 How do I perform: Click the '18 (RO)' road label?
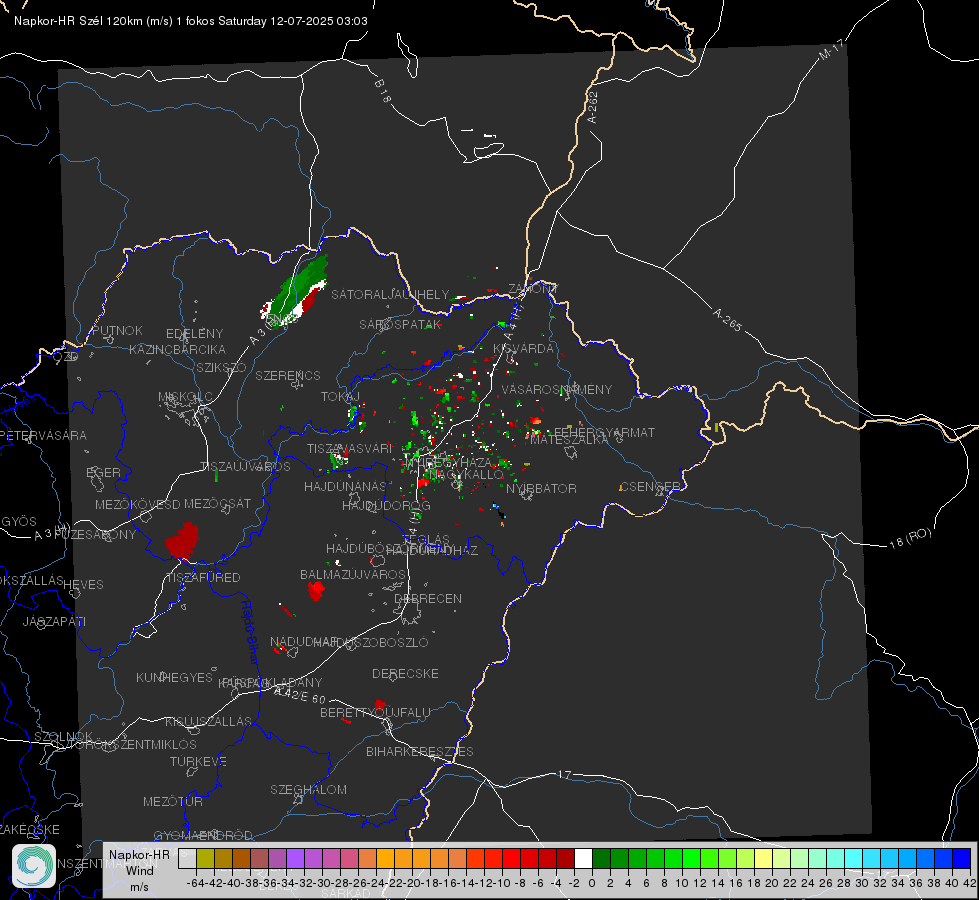[x=910, y=538]
